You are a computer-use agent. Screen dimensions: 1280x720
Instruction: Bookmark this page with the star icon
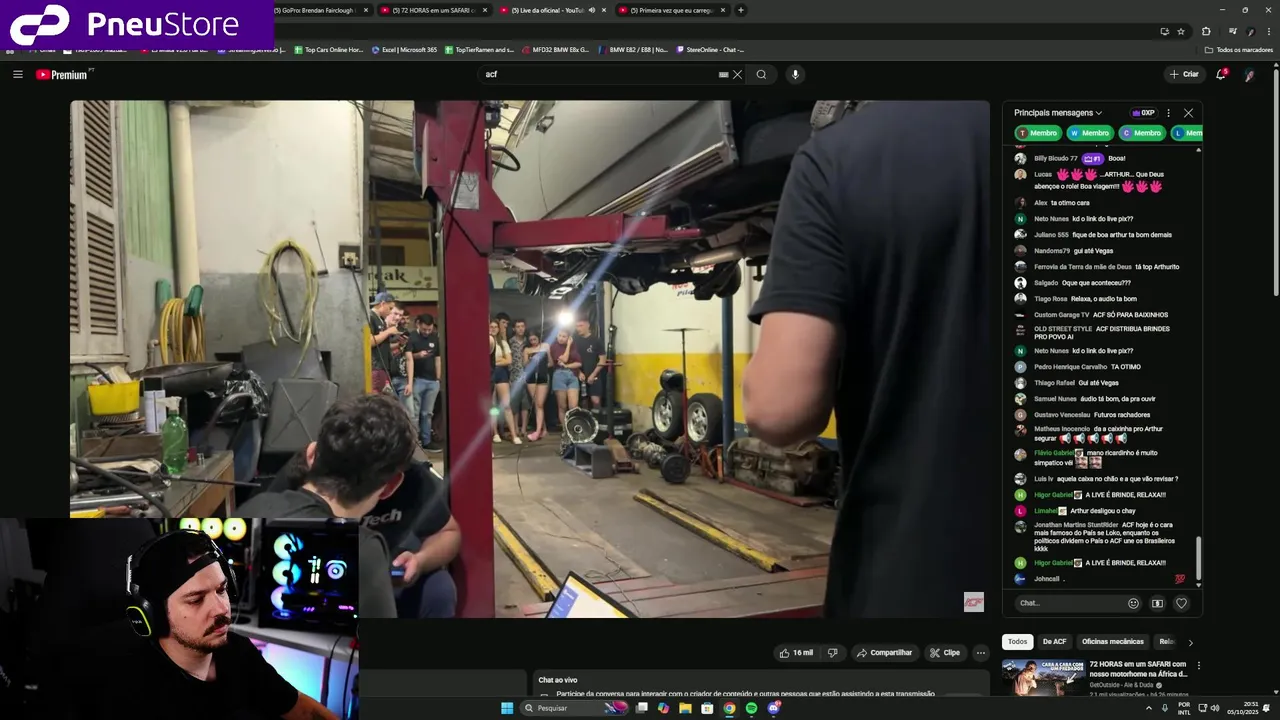click(x=1181, y=31)
